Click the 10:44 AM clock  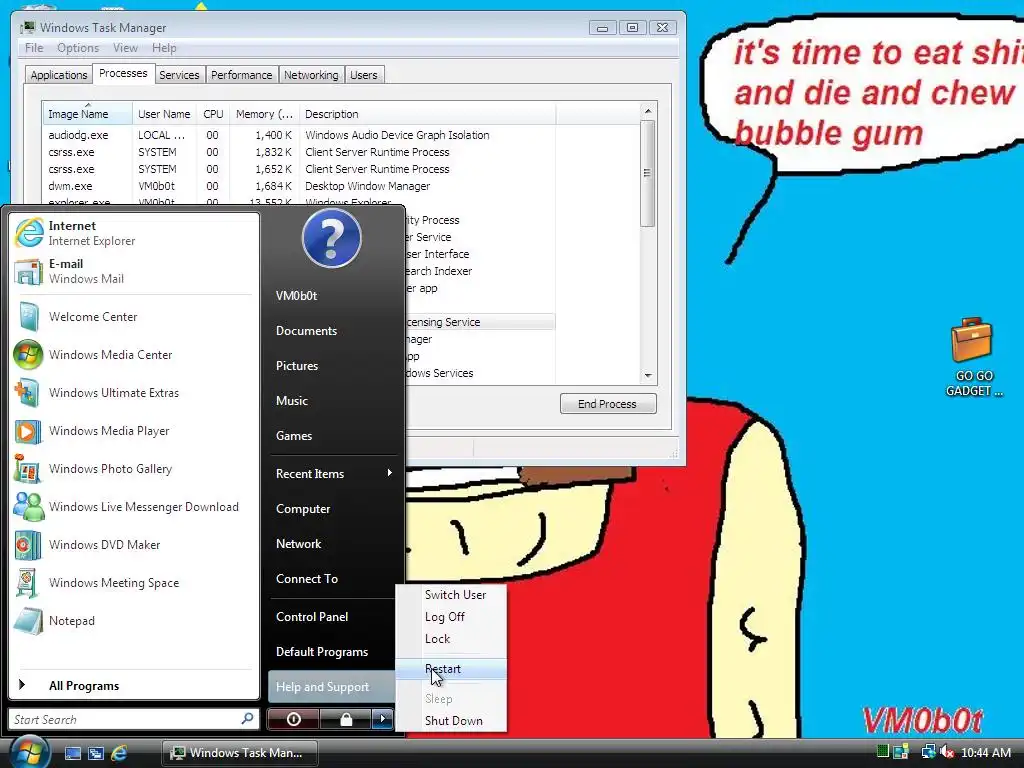click(x=986, y=753)
